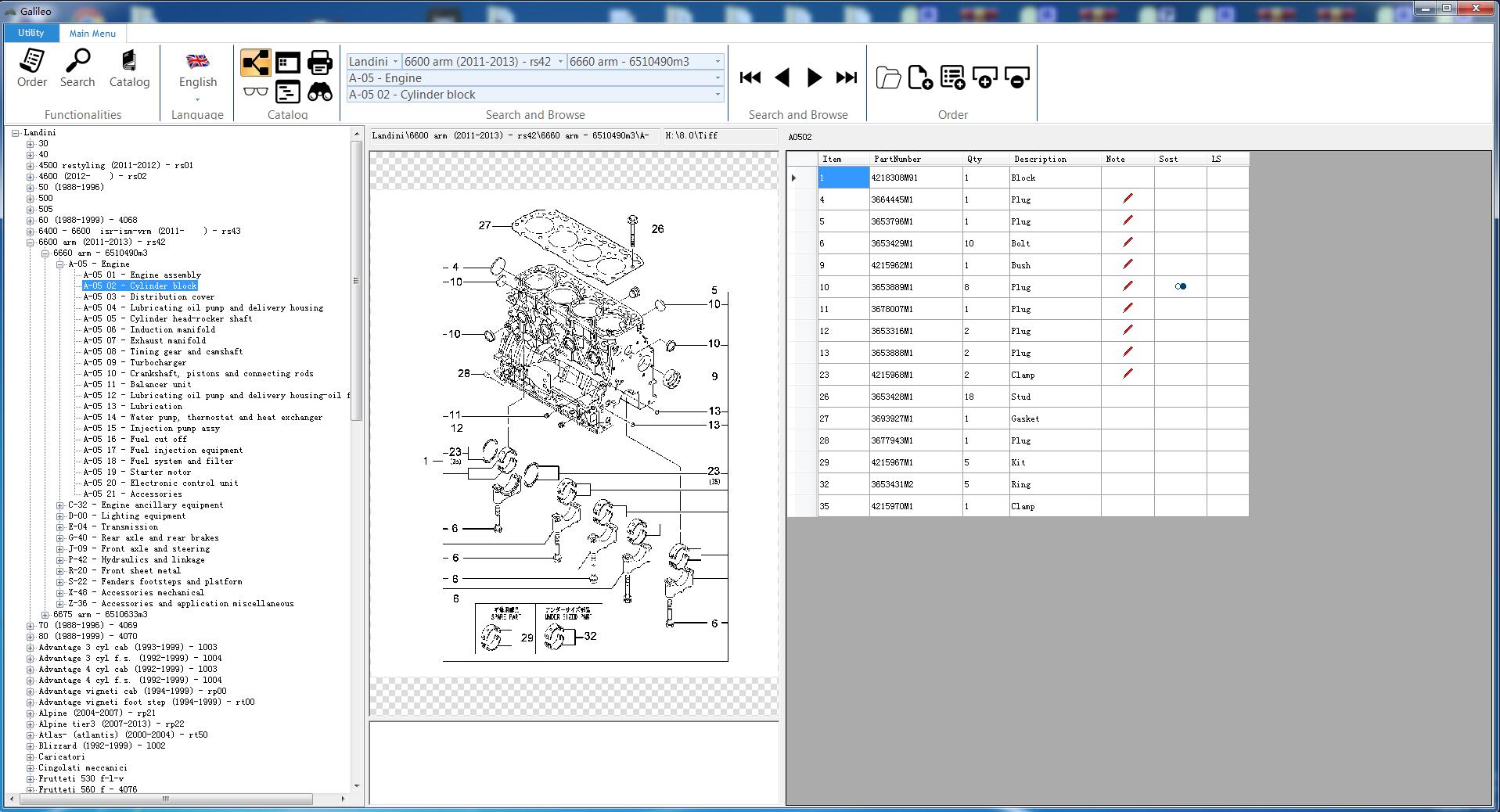
Task: Click the new order document icon
Action: [920, 77]
